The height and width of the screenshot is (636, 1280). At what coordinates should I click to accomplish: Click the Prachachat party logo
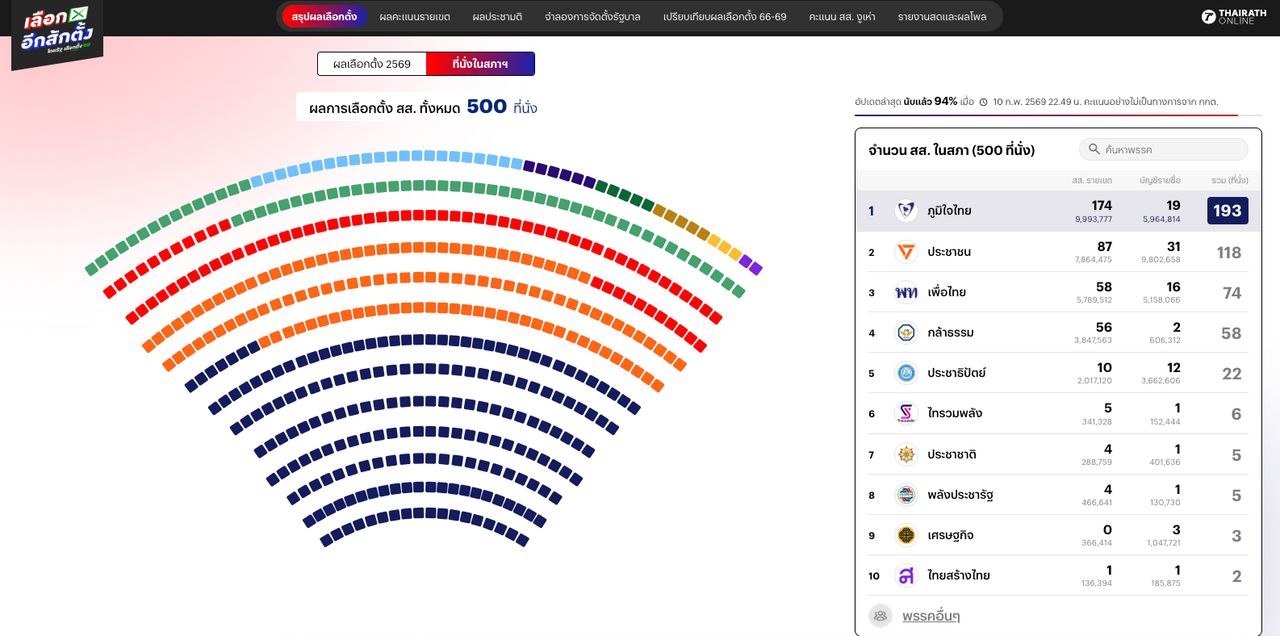[906, 454]
